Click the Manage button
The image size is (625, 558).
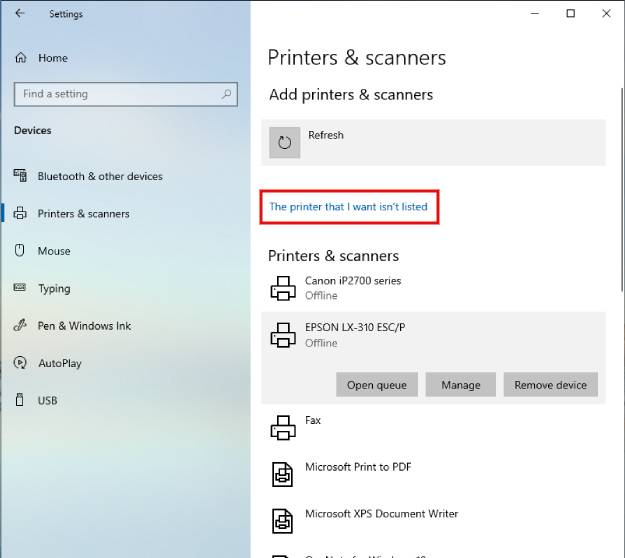click(461, 385)
